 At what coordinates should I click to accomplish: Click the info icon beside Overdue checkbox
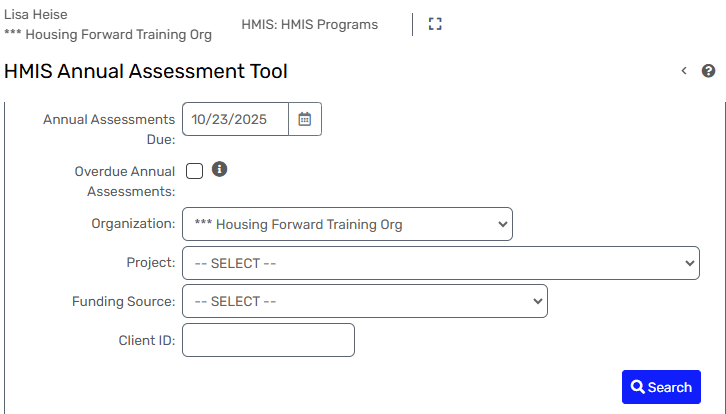click(220, 169)
